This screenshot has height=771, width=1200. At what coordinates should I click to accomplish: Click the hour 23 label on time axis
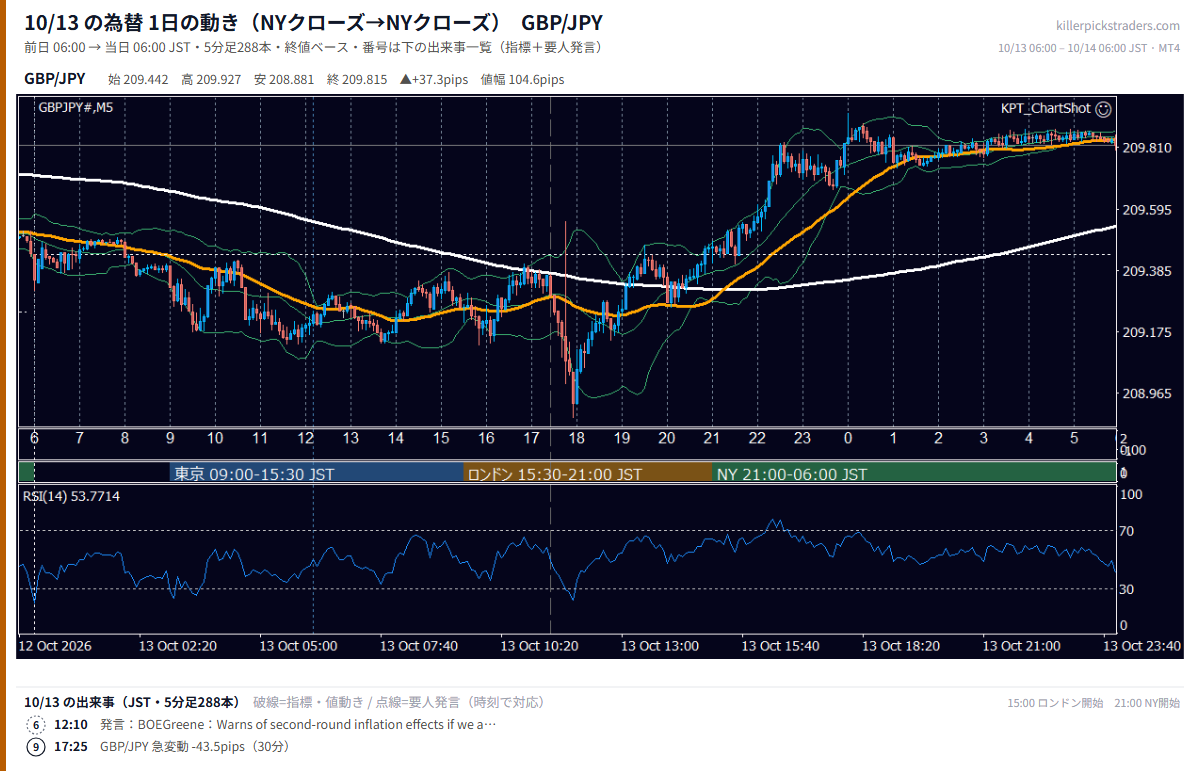pyautogui.click(x=802, y=439)
